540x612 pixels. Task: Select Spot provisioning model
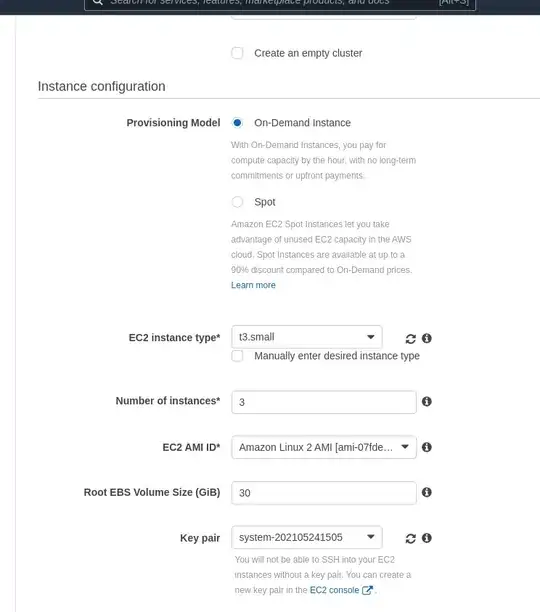click(237, 202)
